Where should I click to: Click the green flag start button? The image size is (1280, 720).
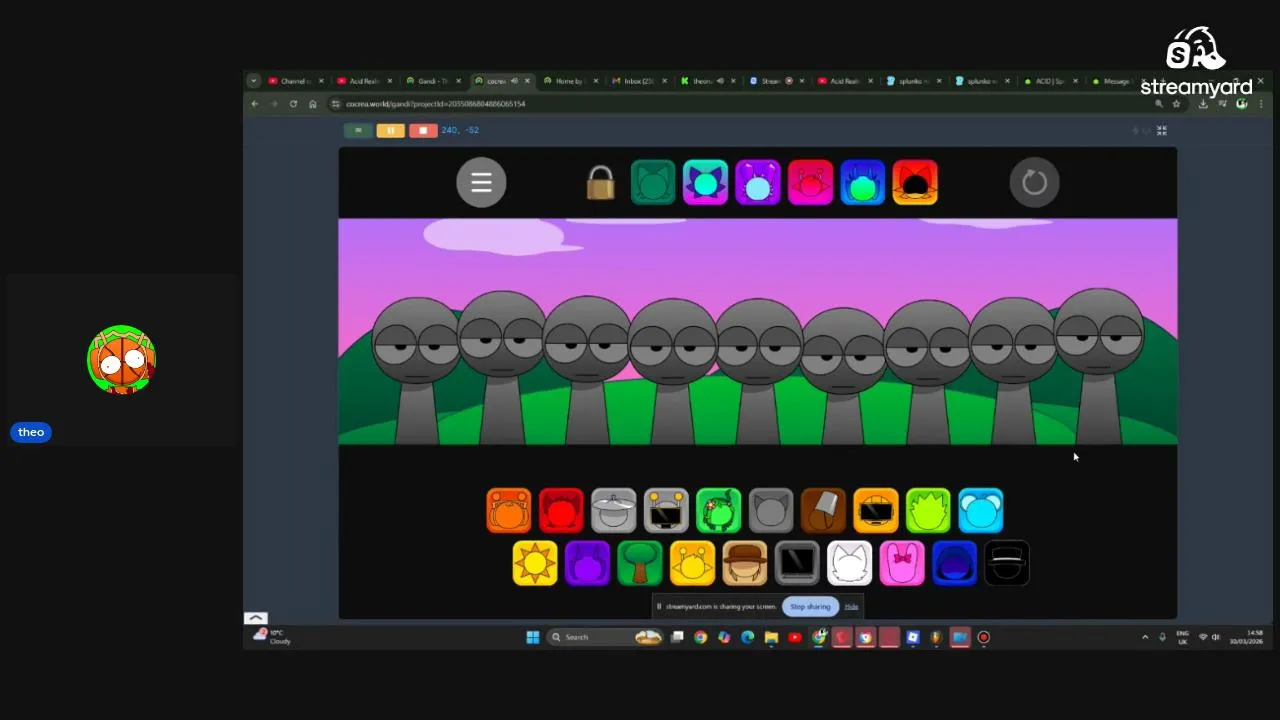click(x=358, y=130)
